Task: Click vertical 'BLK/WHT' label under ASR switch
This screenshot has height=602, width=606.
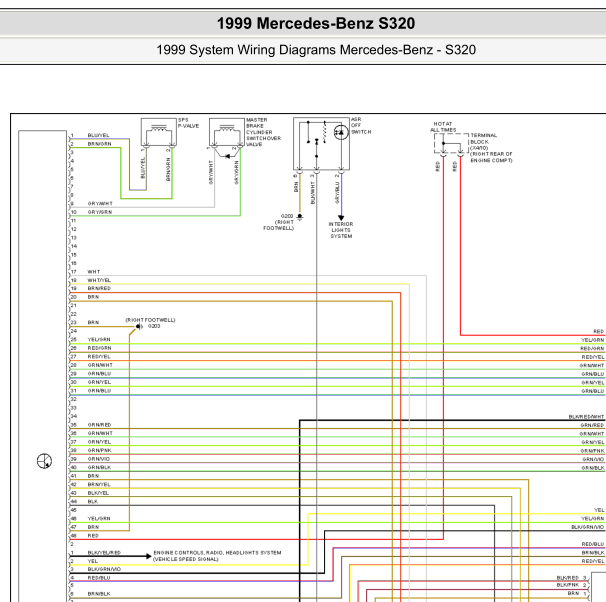Action: coord(313,193)
